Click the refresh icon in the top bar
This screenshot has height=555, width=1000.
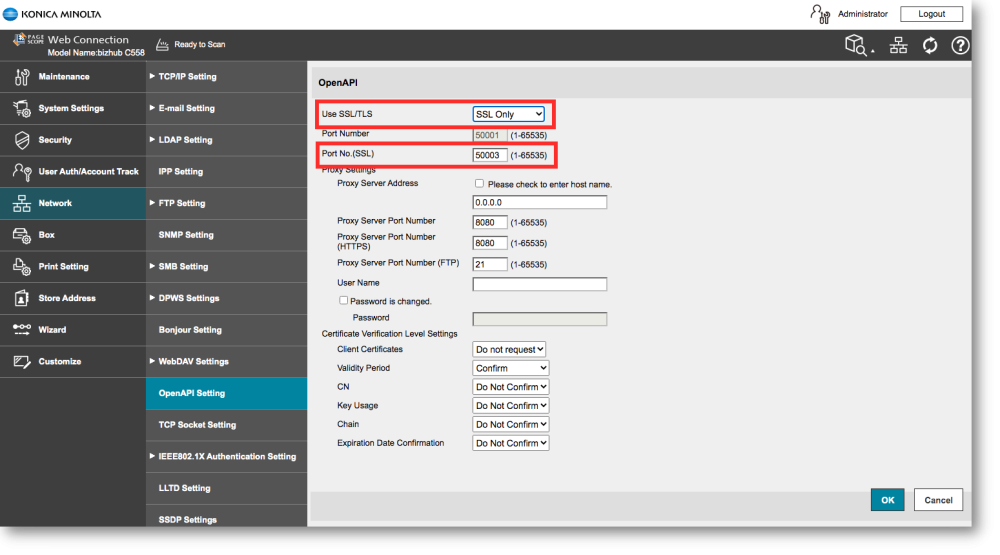pyautogui.click(x=930, y=45)
